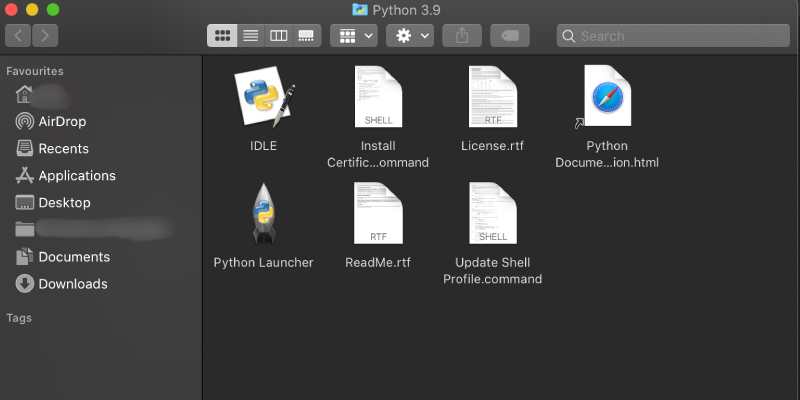Switch to gallery view

pos(307,36)
